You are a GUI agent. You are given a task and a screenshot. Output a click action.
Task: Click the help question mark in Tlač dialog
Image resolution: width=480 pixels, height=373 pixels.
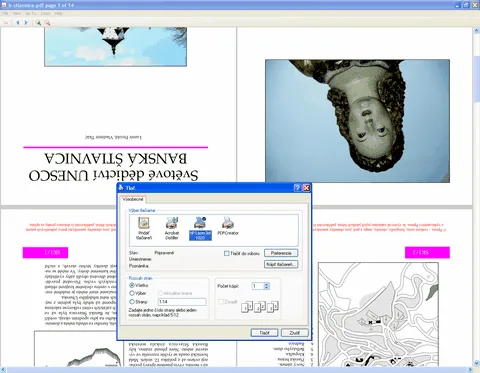tap(297, 188)
